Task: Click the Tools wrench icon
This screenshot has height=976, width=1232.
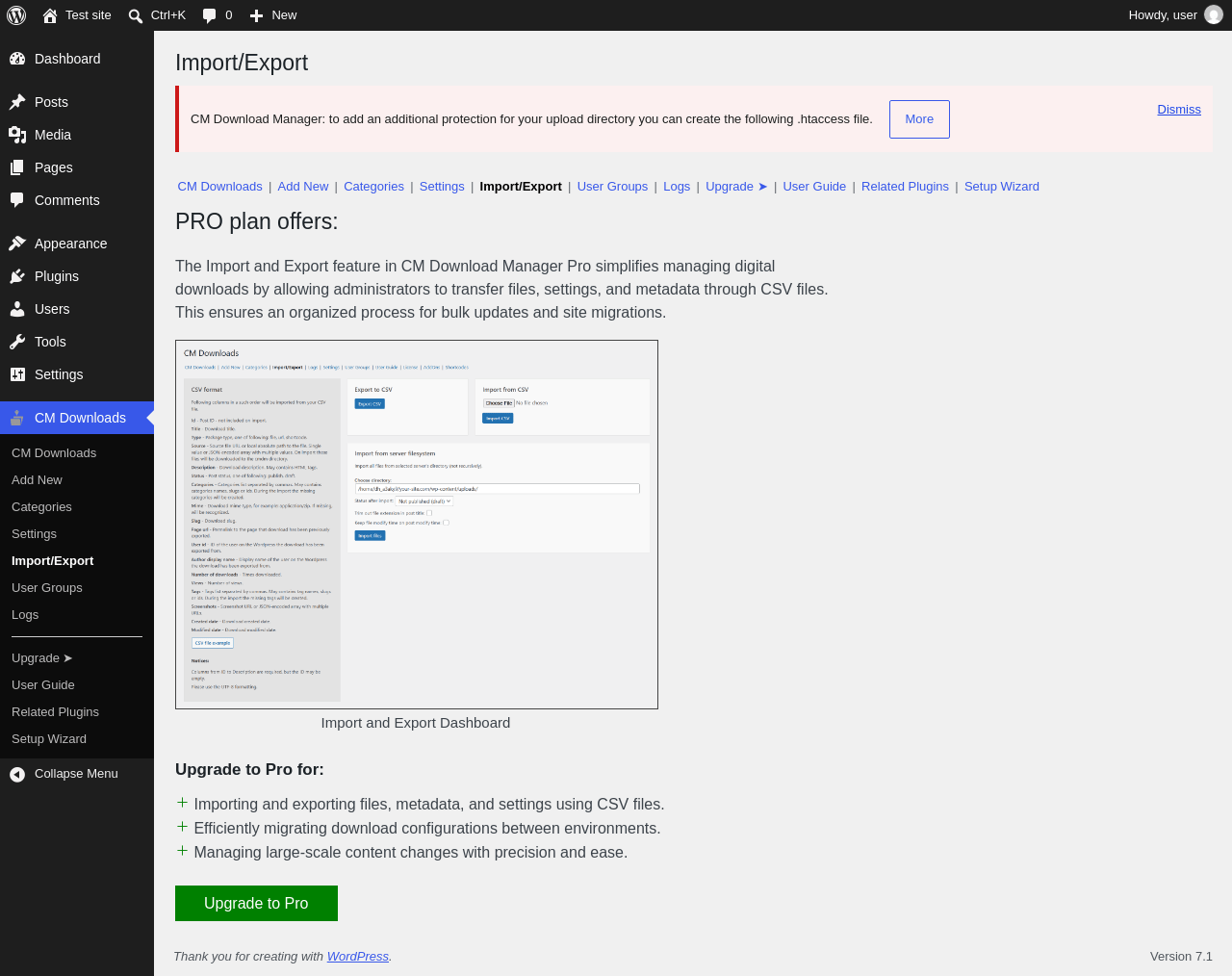Action: click(x=17, y=342)
